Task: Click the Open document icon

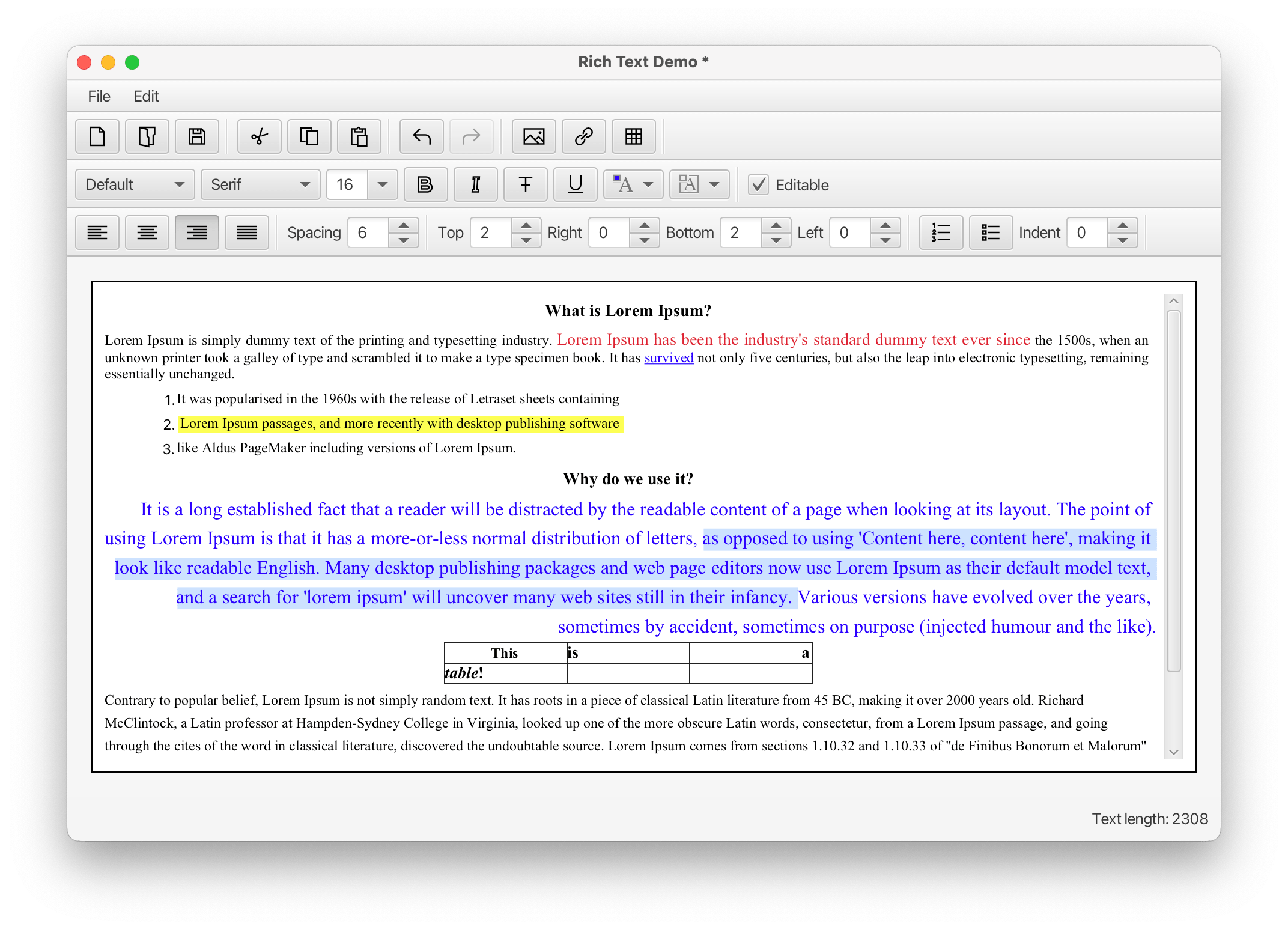Action: 147,136
